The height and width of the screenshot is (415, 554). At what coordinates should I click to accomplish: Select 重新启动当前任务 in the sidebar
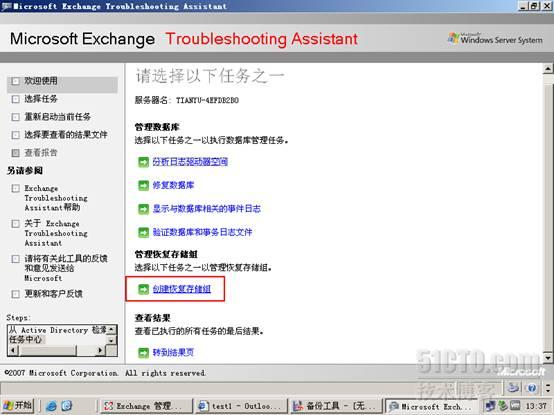tap(58, 117)
